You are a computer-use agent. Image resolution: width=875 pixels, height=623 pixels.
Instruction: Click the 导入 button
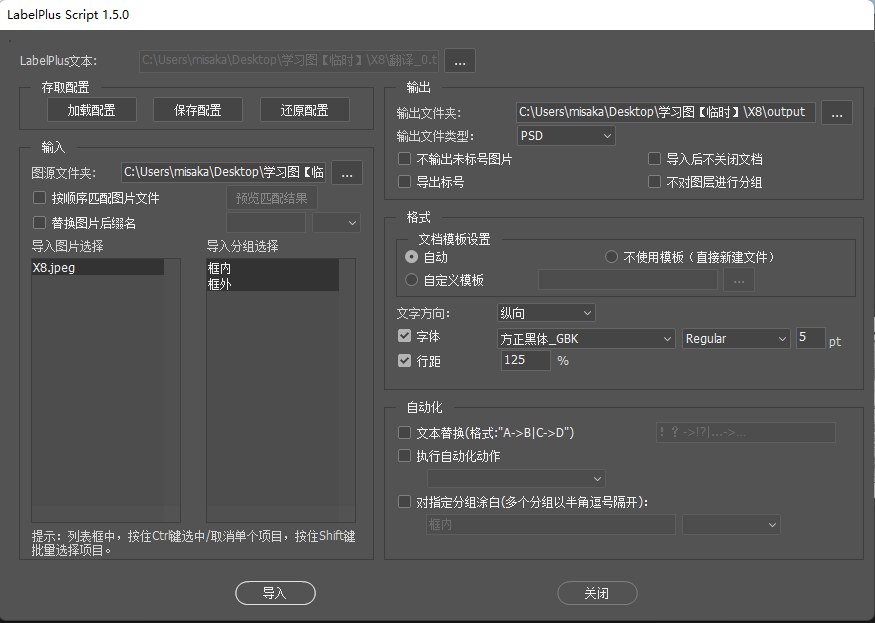(275, 593)
